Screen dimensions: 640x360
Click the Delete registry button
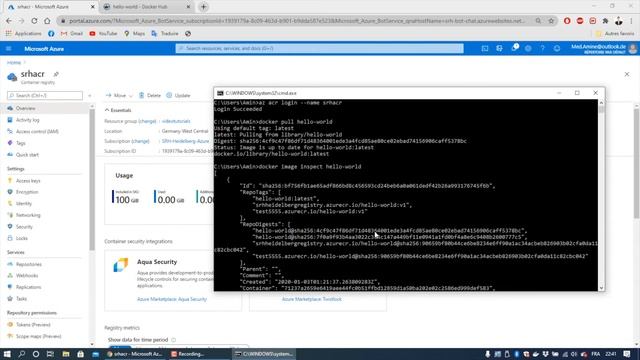click(x=150, y=96)
